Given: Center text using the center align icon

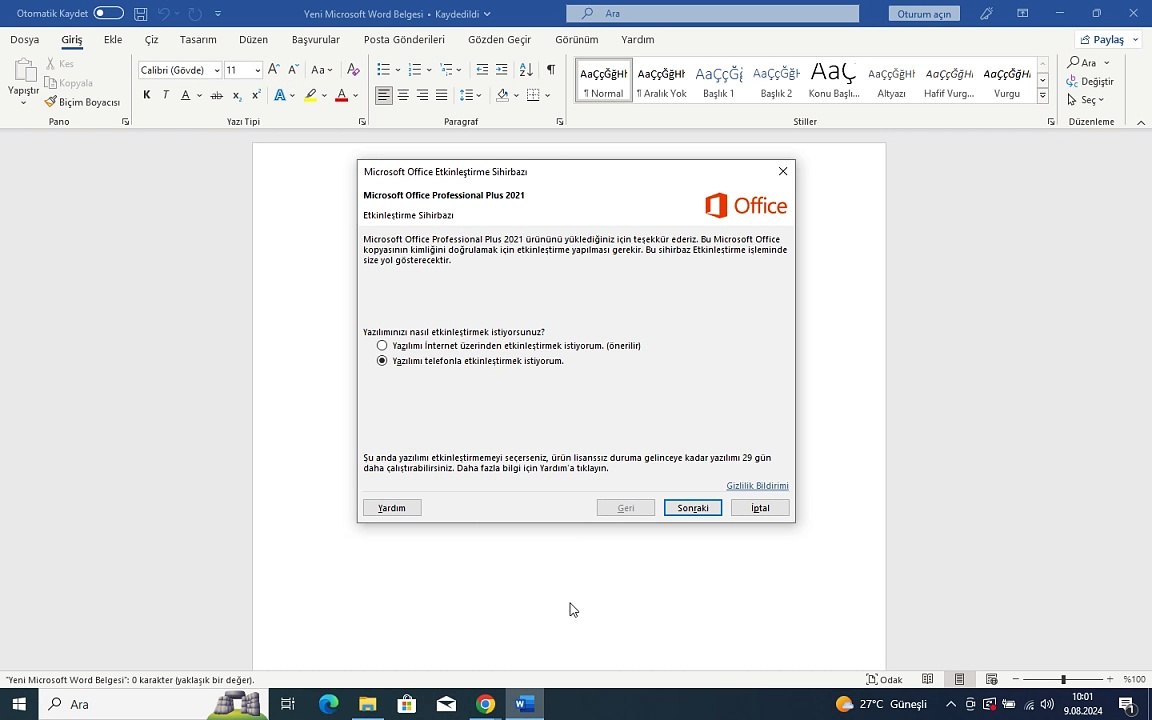Looking at the screenshot, I should point(403,95).
